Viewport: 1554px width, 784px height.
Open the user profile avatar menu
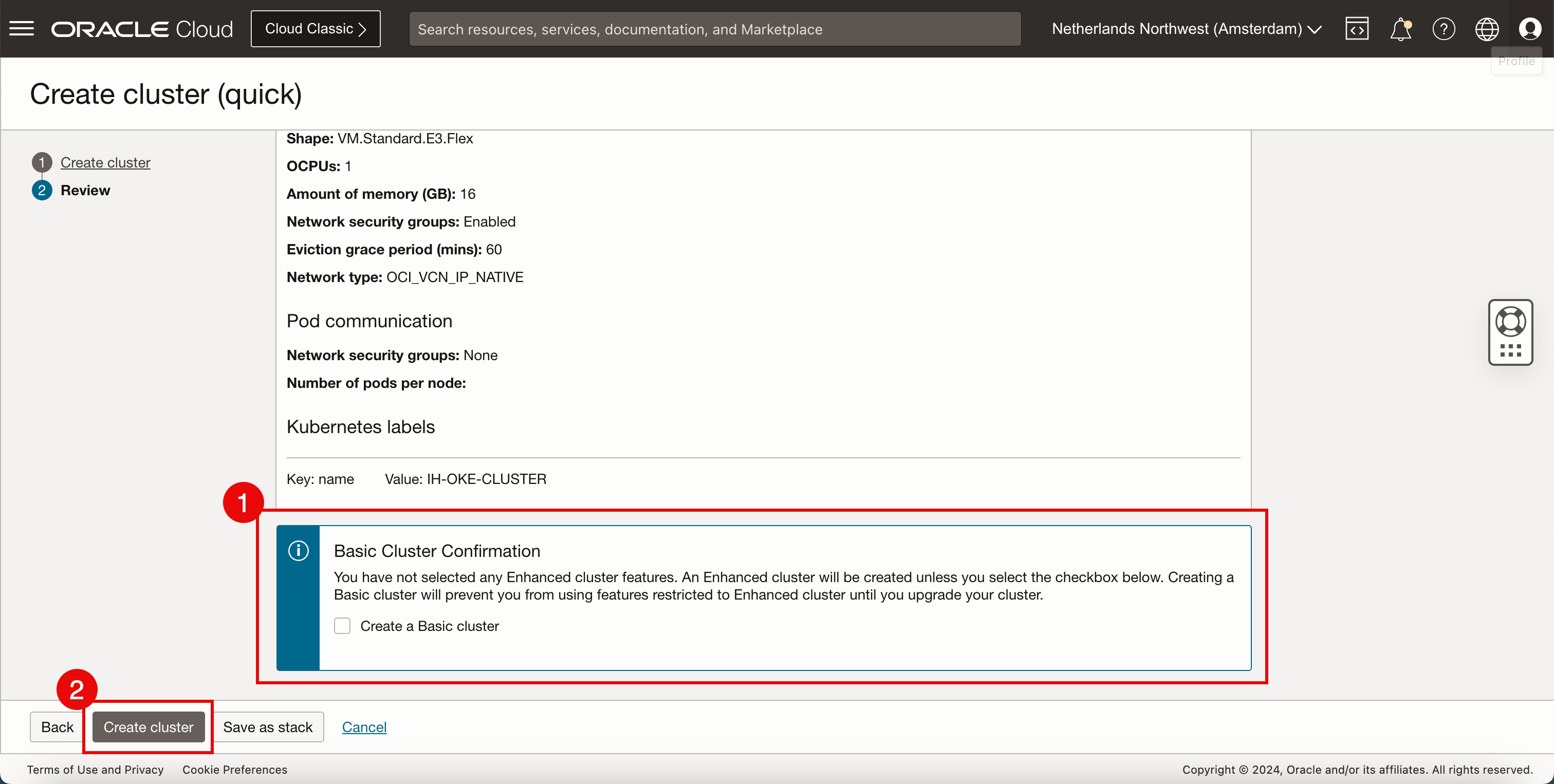[x=1529, y=28]
